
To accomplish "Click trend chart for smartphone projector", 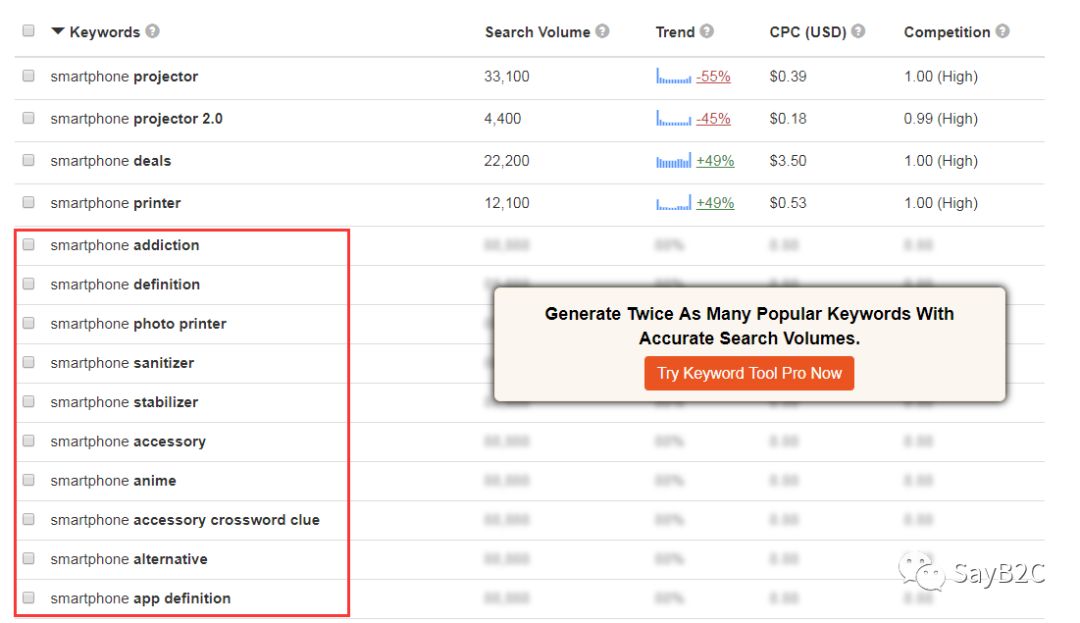I will [x=673, y=77].
